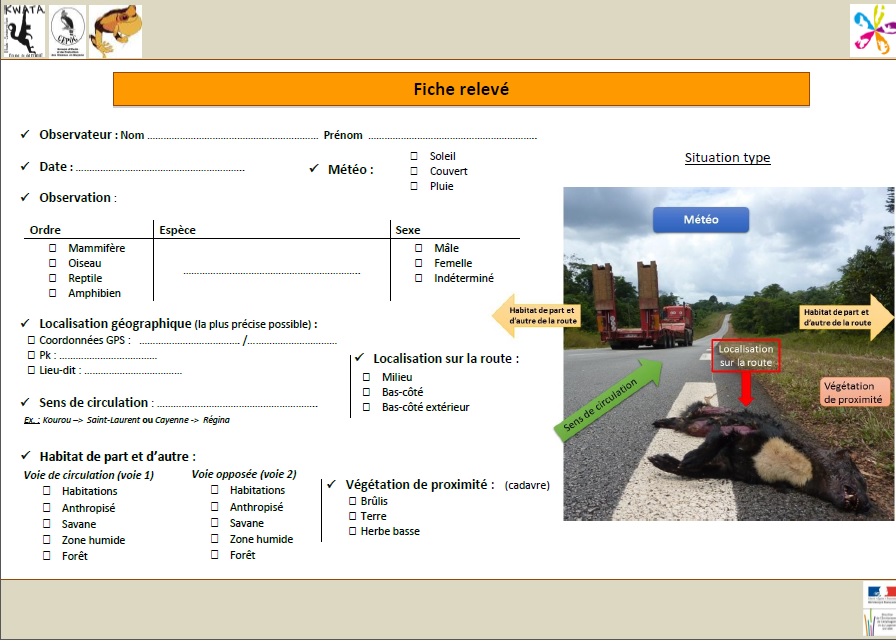
Task: Check the Bas-côté box (not extérieur)
Action: point(367,392)
